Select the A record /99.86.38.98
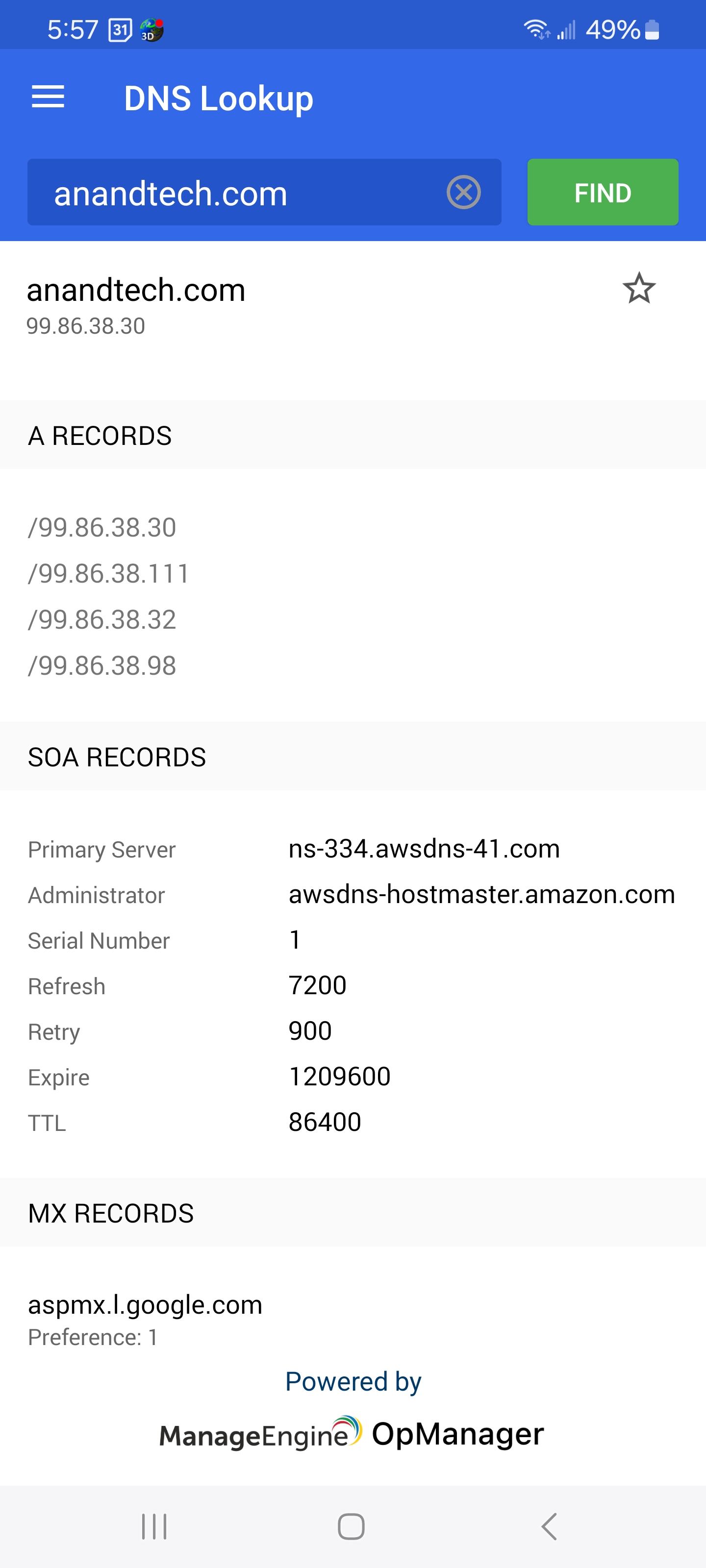Image resolution: width=706 pixels, height=1568 pixels. click(x=102, y=665)
